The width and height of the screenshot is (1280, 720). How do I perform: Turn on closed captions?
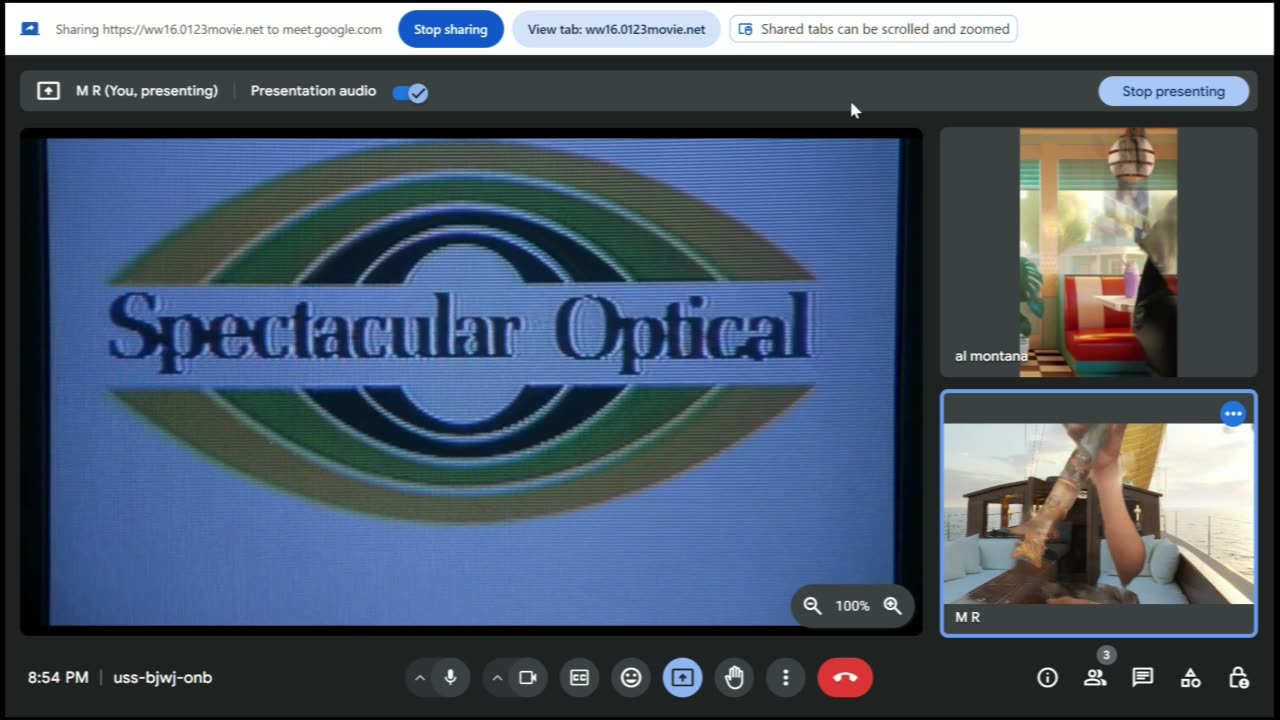(x=579, y=678)
